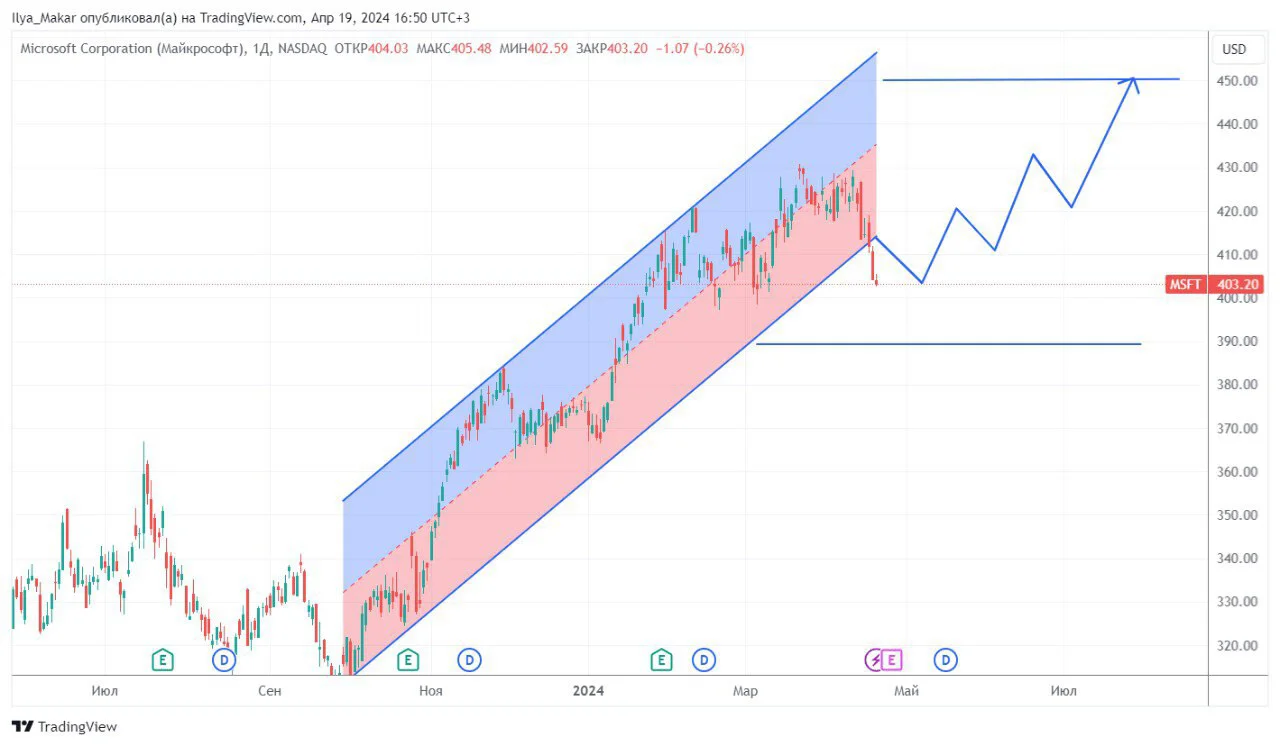Click the 420.00 price axis label
The width and height of the screenshot is (1280, 746).
click(x=1236, y=211)
